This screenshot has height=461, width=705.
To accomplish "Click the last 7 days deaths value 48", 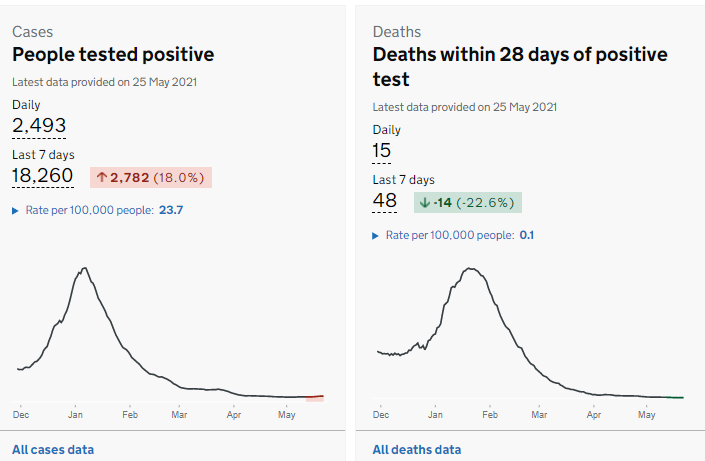I will pyautogui.click(x=385, y=201).
